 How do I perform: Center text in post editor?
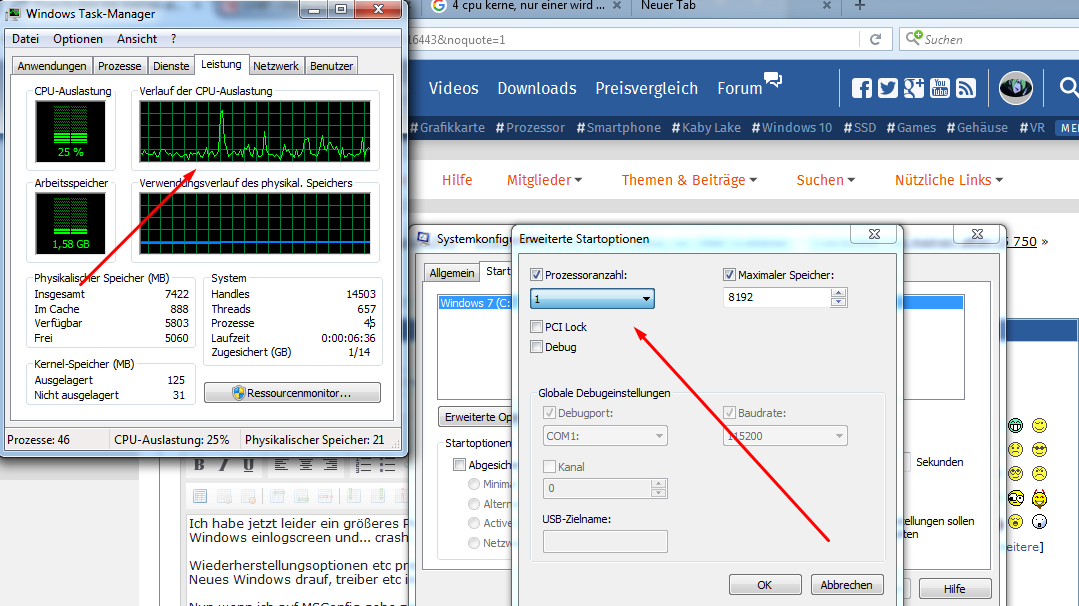tap(306, 465)
